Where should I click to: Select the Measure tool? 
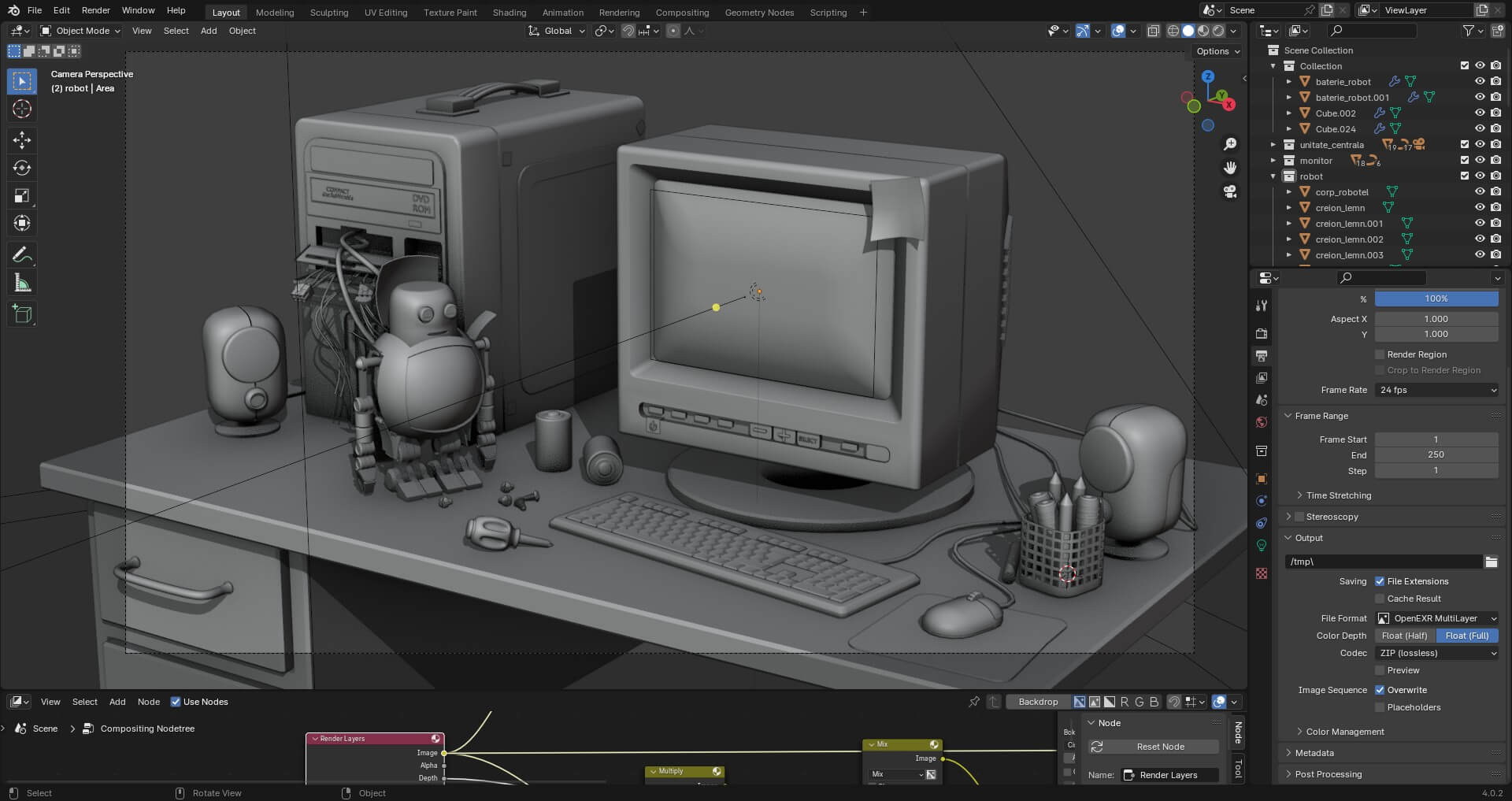coord(22,283)
